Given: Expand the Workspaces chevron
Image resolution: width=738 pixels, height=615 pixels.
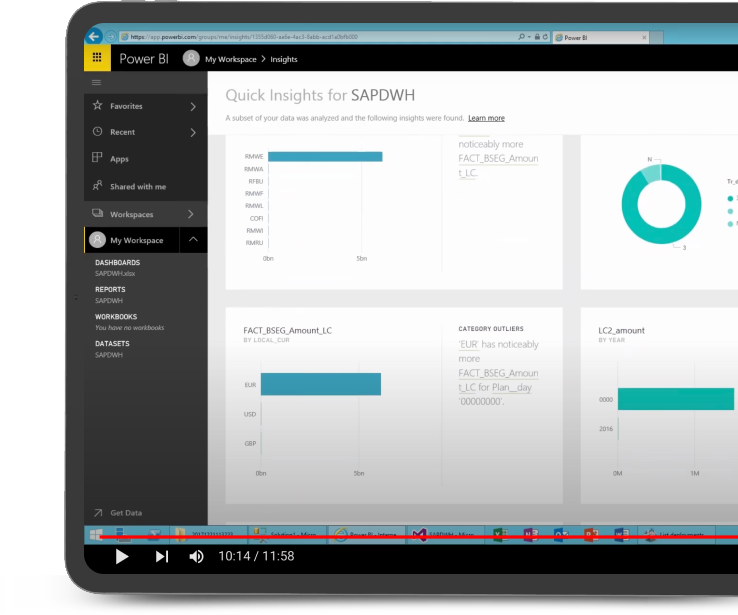Looking at the screenshot, I should [x=191, y=214].
